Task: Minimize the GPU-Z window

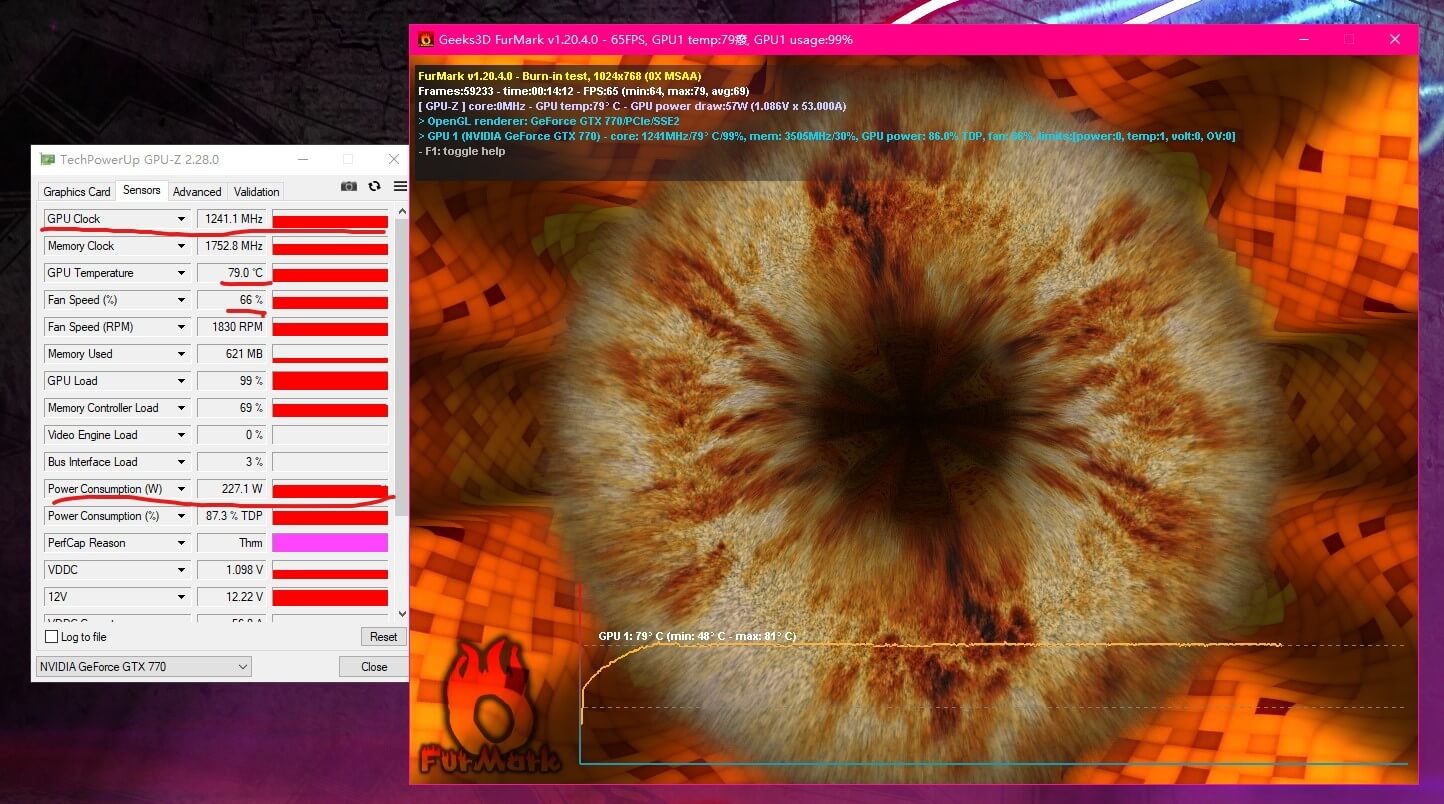Action: (x=302, y=159)
